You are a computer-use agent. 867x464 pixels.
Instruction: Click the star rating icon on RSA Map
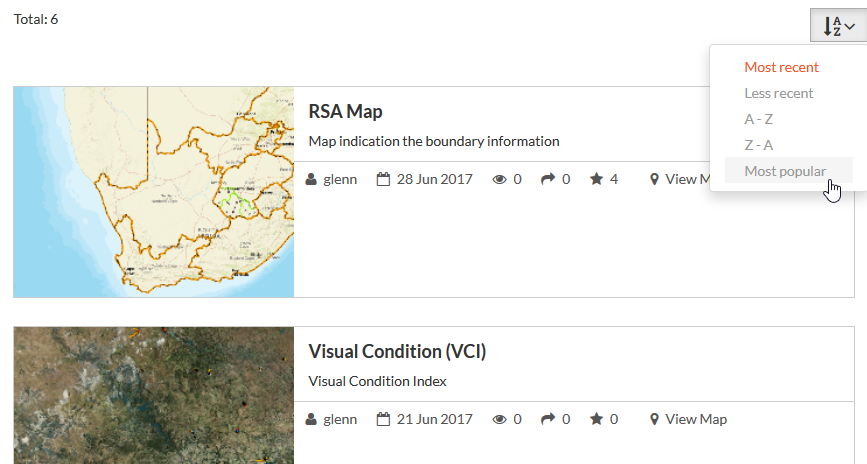click(597, 180)
